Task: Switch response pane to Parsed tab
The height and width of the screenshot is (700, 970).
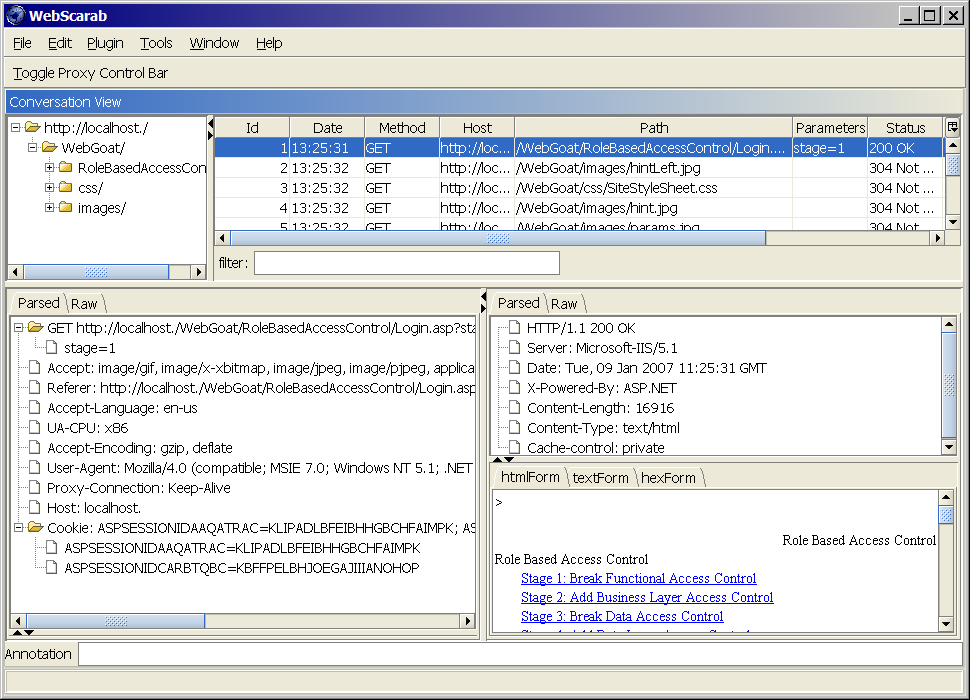Action: pyautogui.click(x=518, y=303)
